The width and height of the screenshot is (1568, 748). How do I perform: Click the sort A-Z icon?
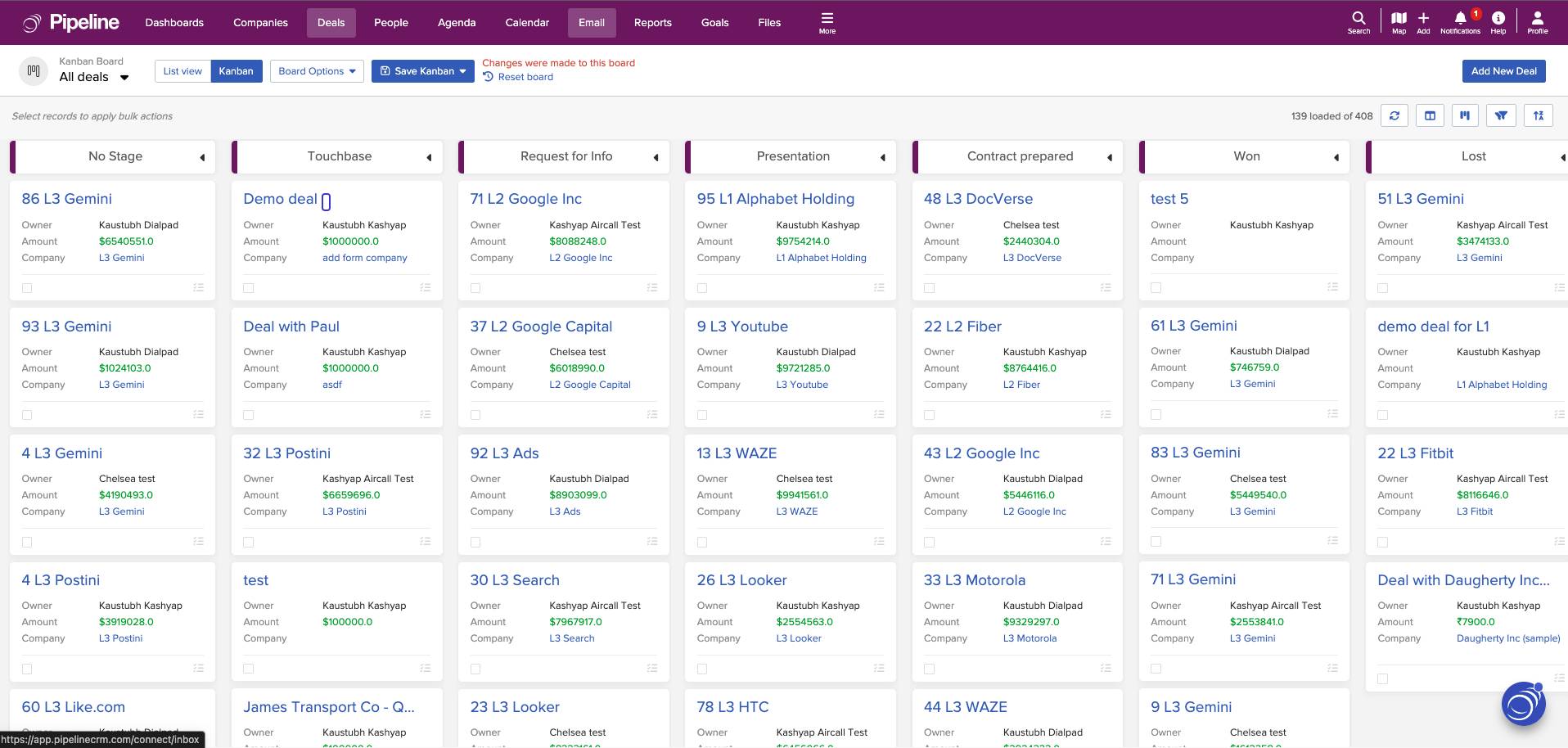(1538, 115)
